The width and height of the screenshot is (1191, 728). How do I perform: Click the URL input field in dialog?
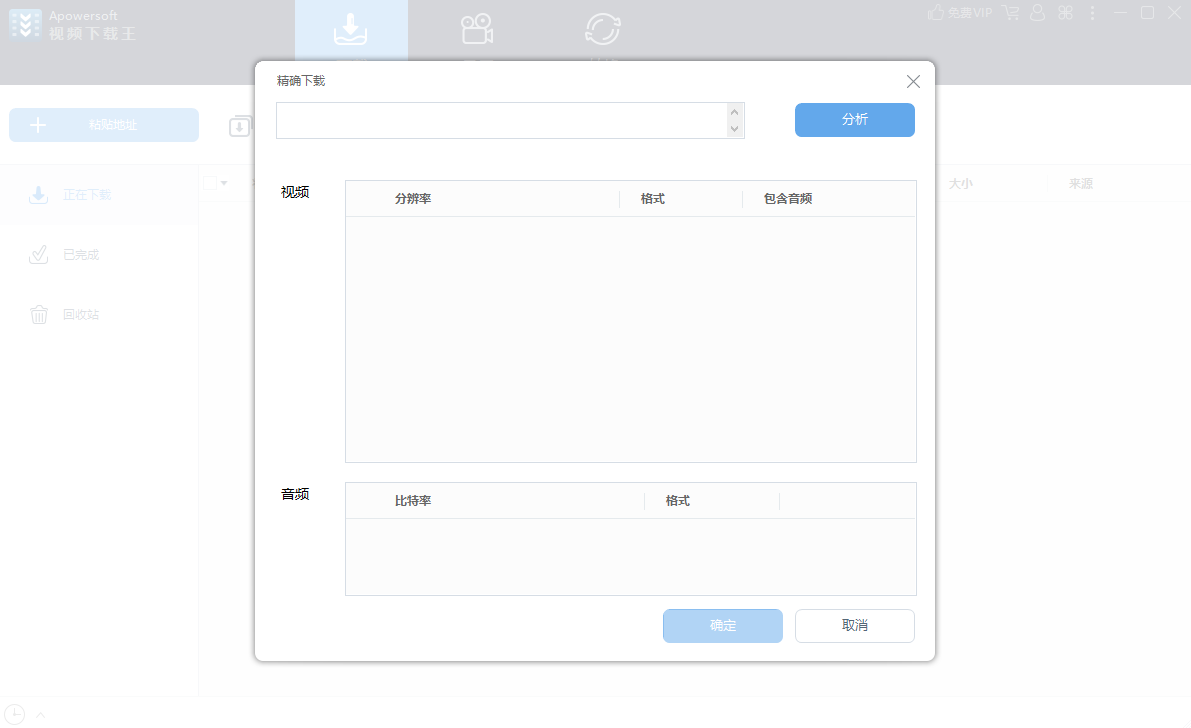500,120
